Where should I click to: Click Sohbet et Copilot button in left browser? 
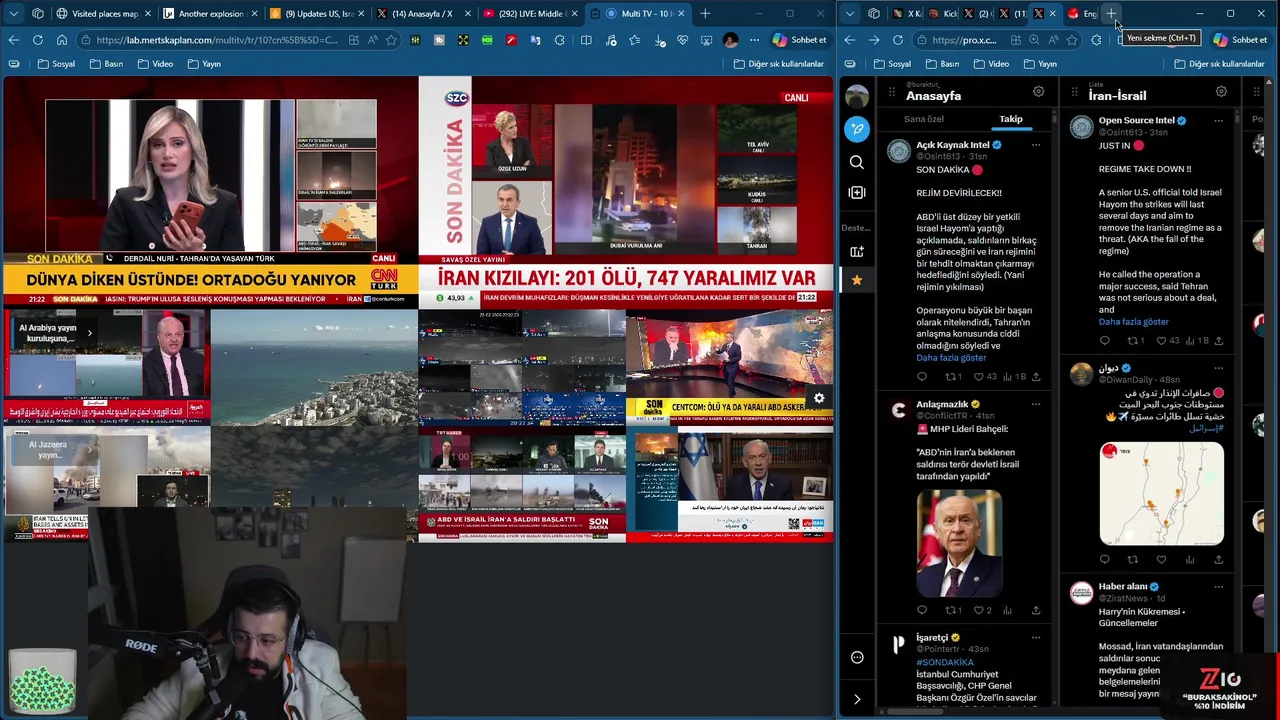point(800,40)
